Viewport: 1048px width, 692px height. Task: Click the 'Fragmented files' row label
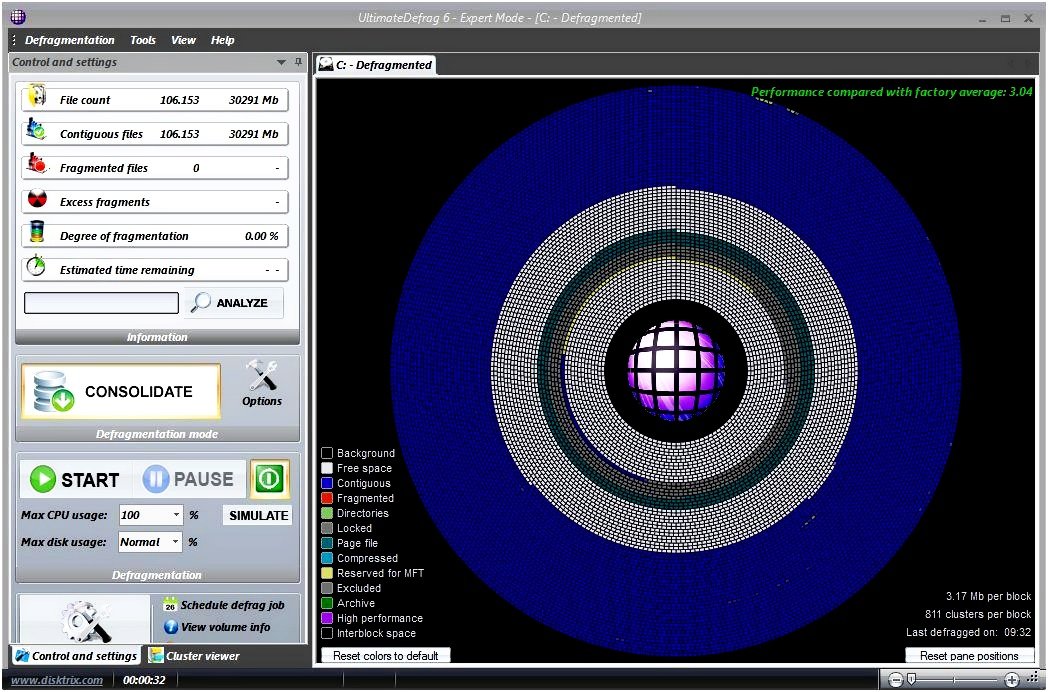pos(104,168)
